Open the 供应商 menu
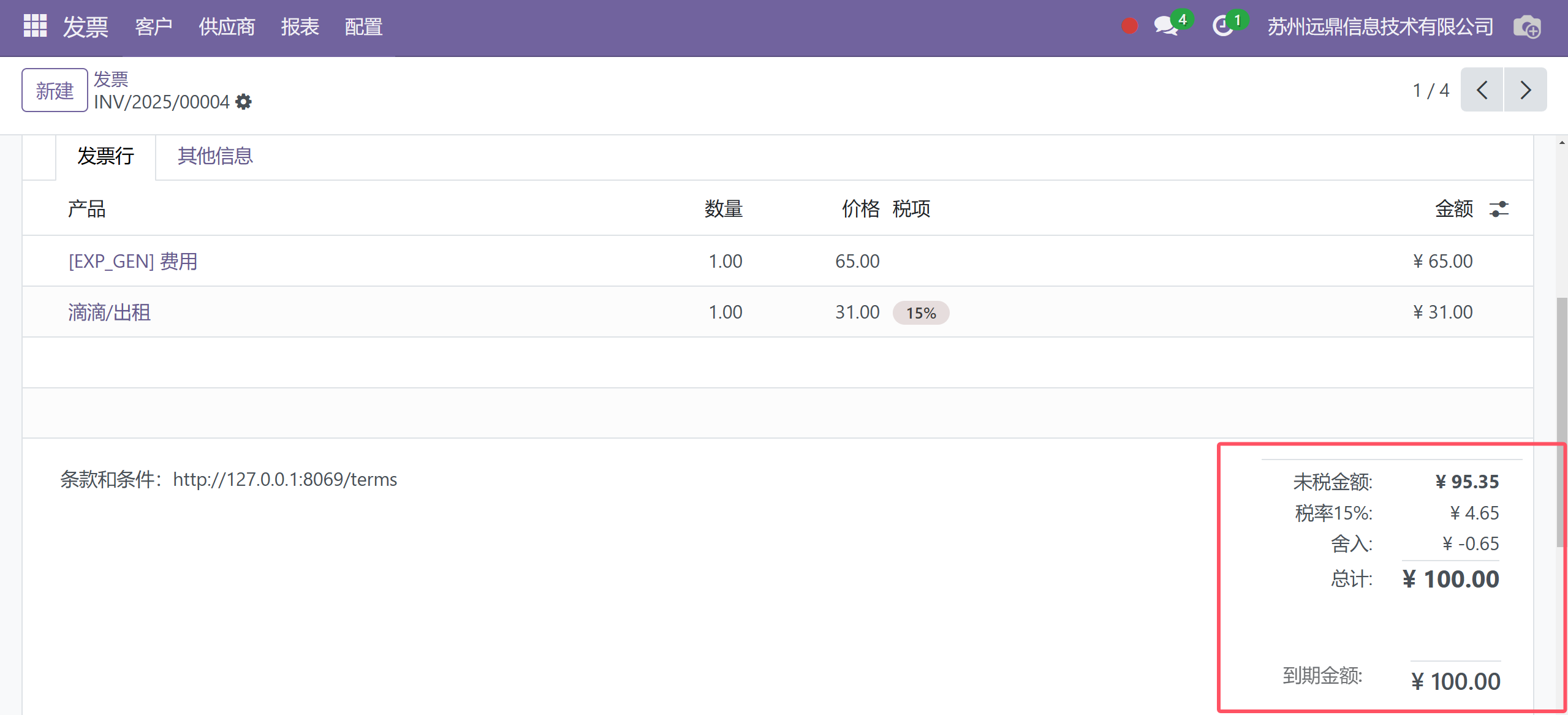Image resolution: width=1568 pixels, height=715 pixels. pos(227,27)
